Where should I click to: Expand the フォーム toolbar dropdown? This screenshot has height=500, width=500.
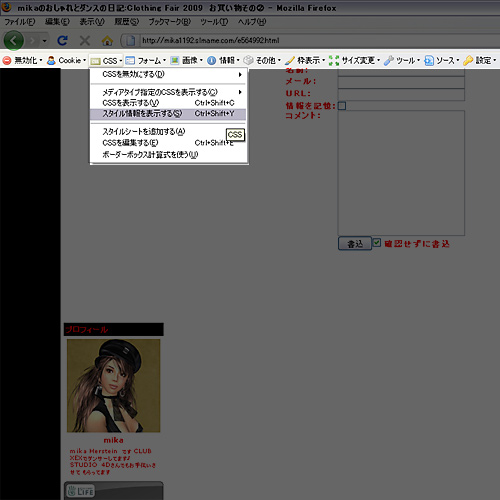point(164,60)
